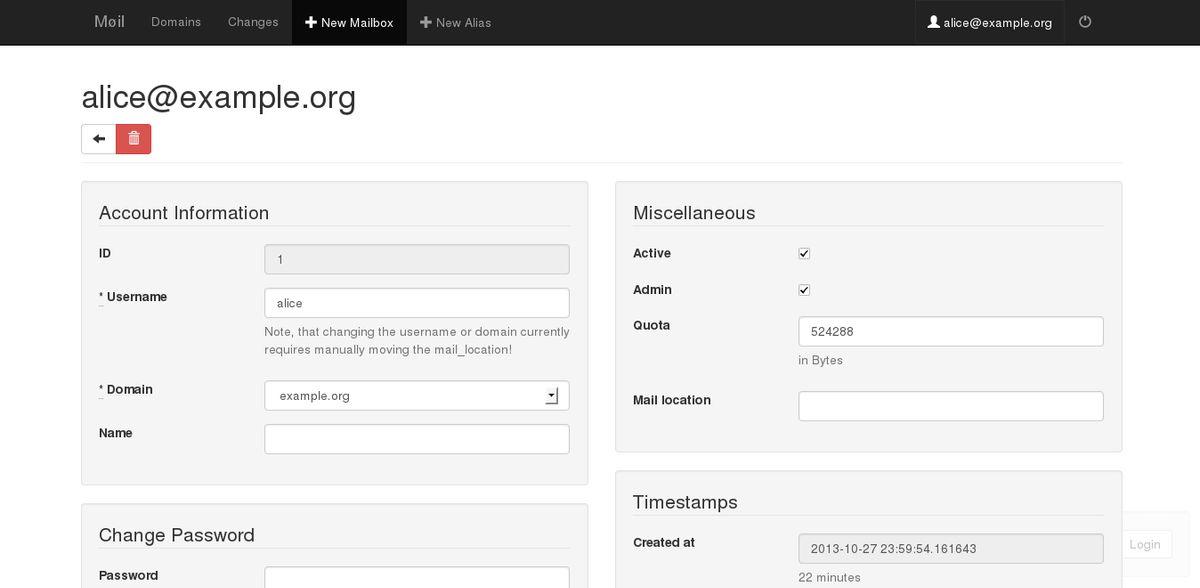The height and width of the screenshot is (588, 1200).
Task: Expand the Domain dropdown
Action: (417, 396)
